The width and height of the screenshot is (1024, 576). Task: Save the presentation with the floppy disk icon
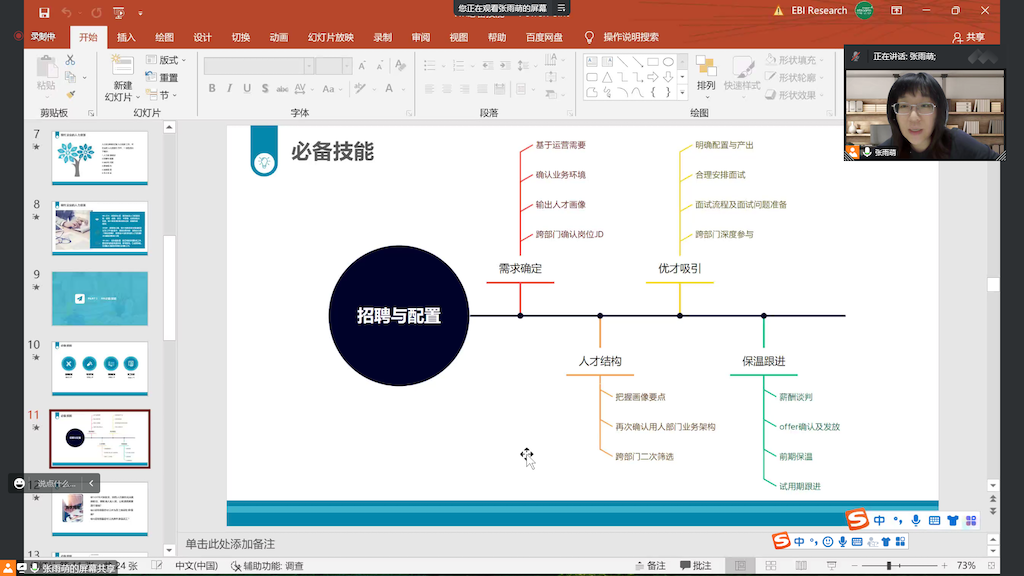[44, 12]
